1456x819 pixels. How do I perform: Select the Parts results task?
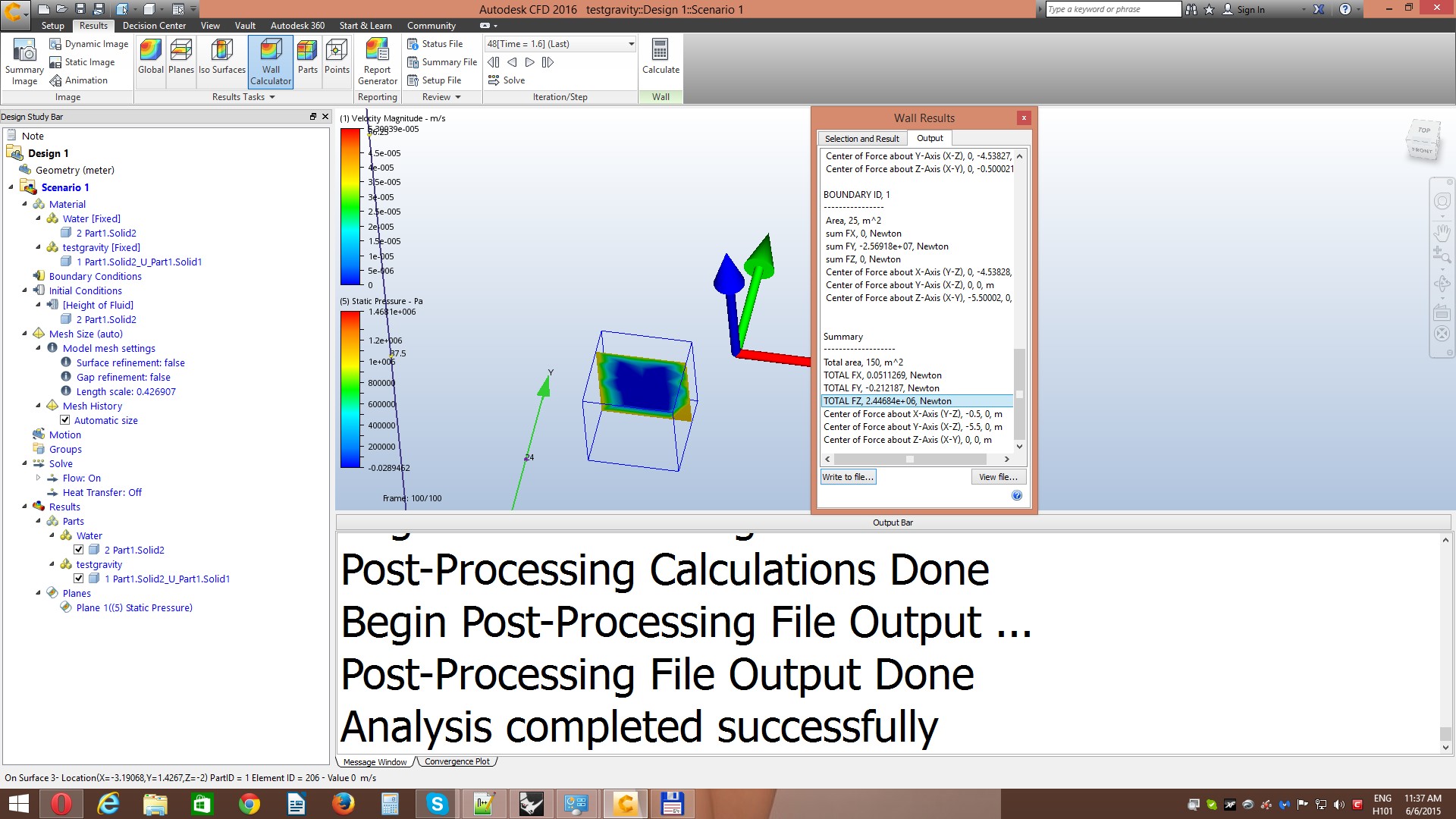[x=308, y=57]
